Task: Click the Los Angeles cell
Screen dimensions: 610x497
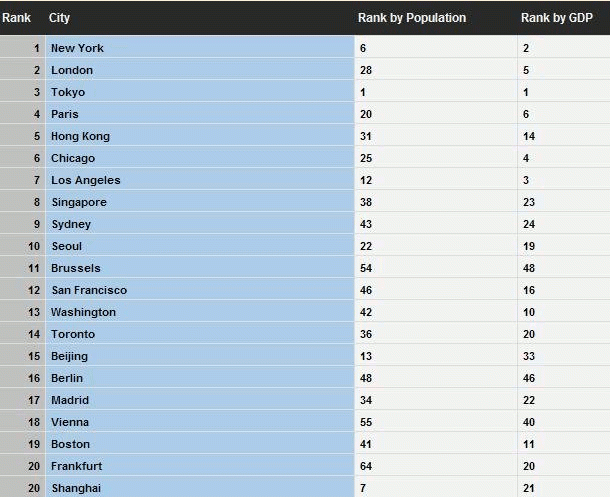Action: [85, 180]
